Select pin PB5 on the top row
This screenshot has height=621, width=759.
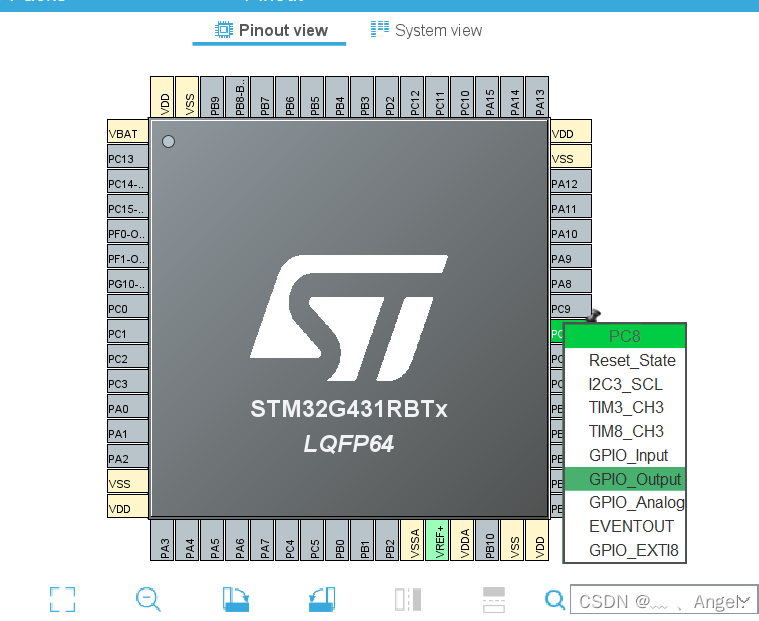[x=312, y=97]
